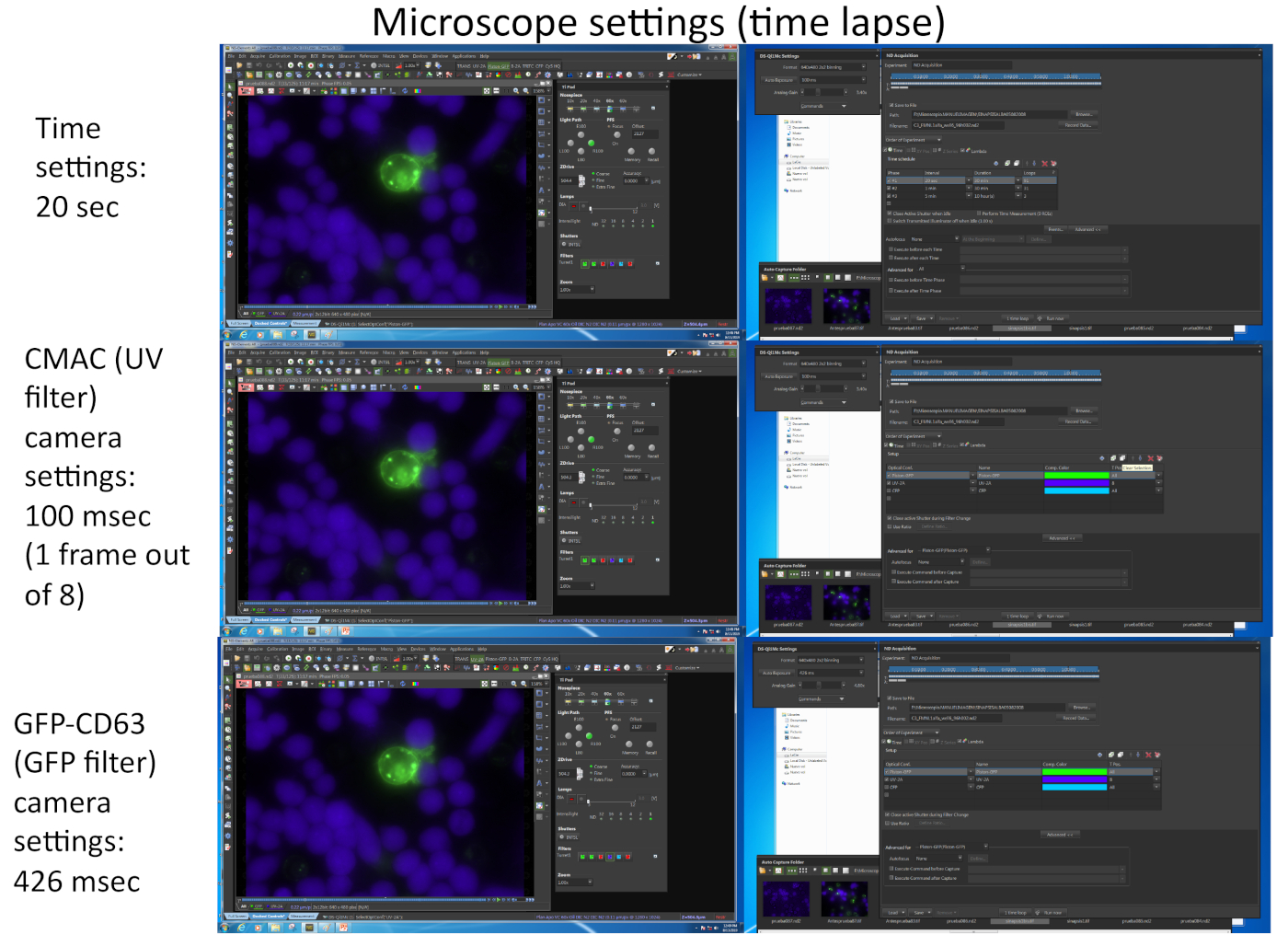Click Clear Selection icon in CMAC 100 msec Setup toolbar

click(1122, 458)
